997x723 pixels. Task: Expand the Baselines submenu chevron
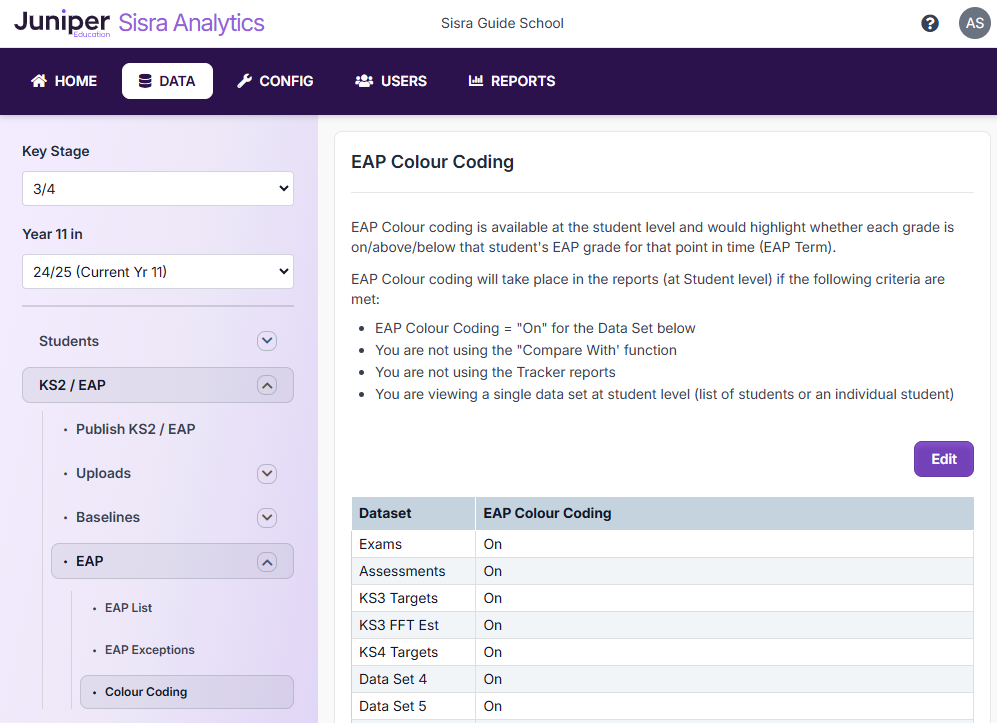point(266,517)
